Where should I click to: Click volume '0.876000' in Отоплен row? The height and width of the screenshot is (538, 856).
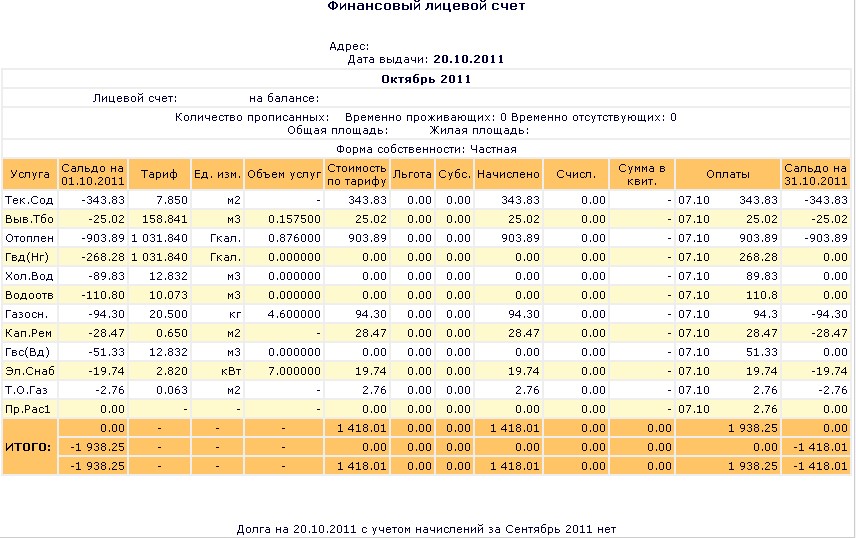click(x=294, y=238)
